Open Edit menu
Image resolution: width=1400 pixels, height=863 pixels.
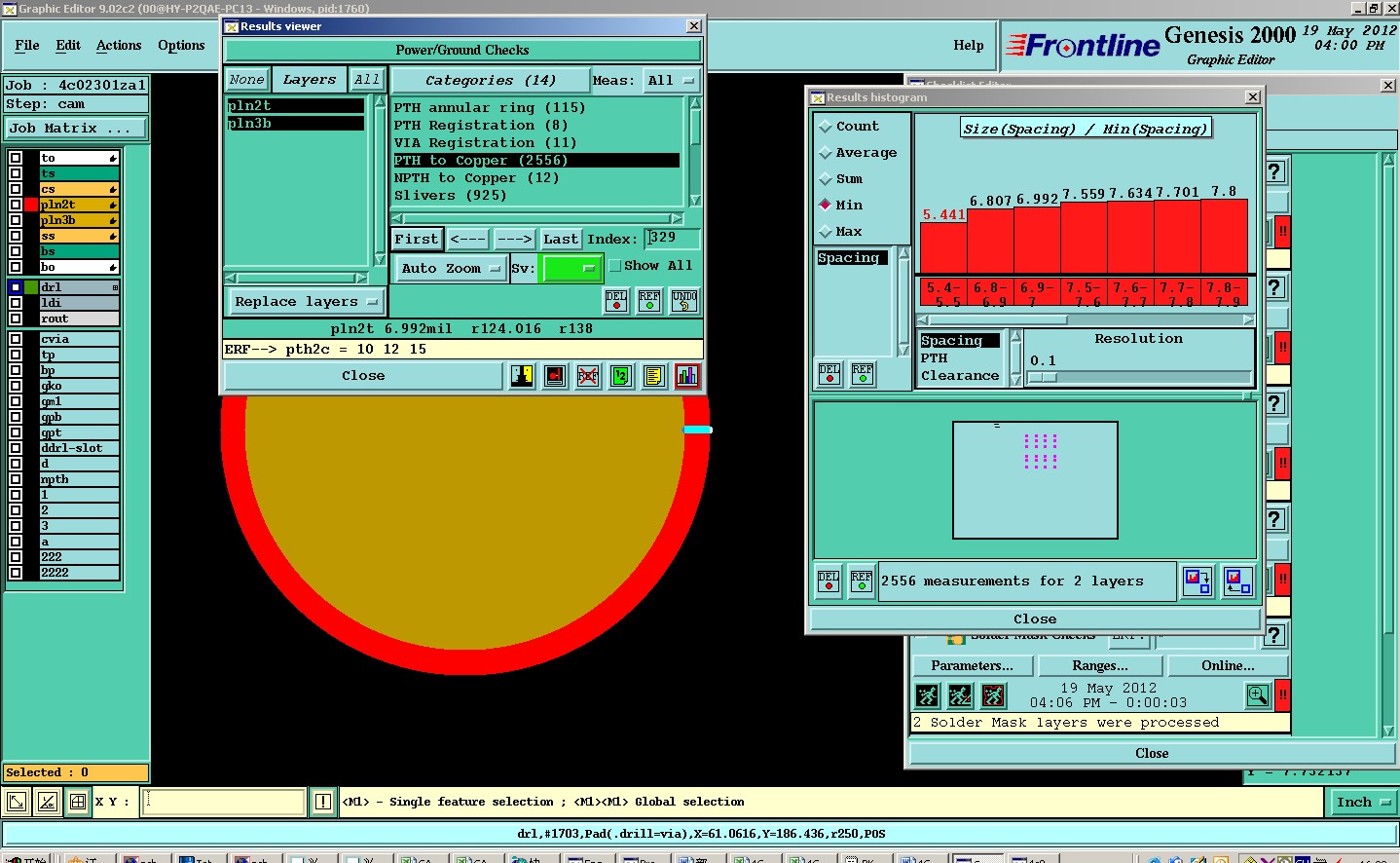click(68, 45)
